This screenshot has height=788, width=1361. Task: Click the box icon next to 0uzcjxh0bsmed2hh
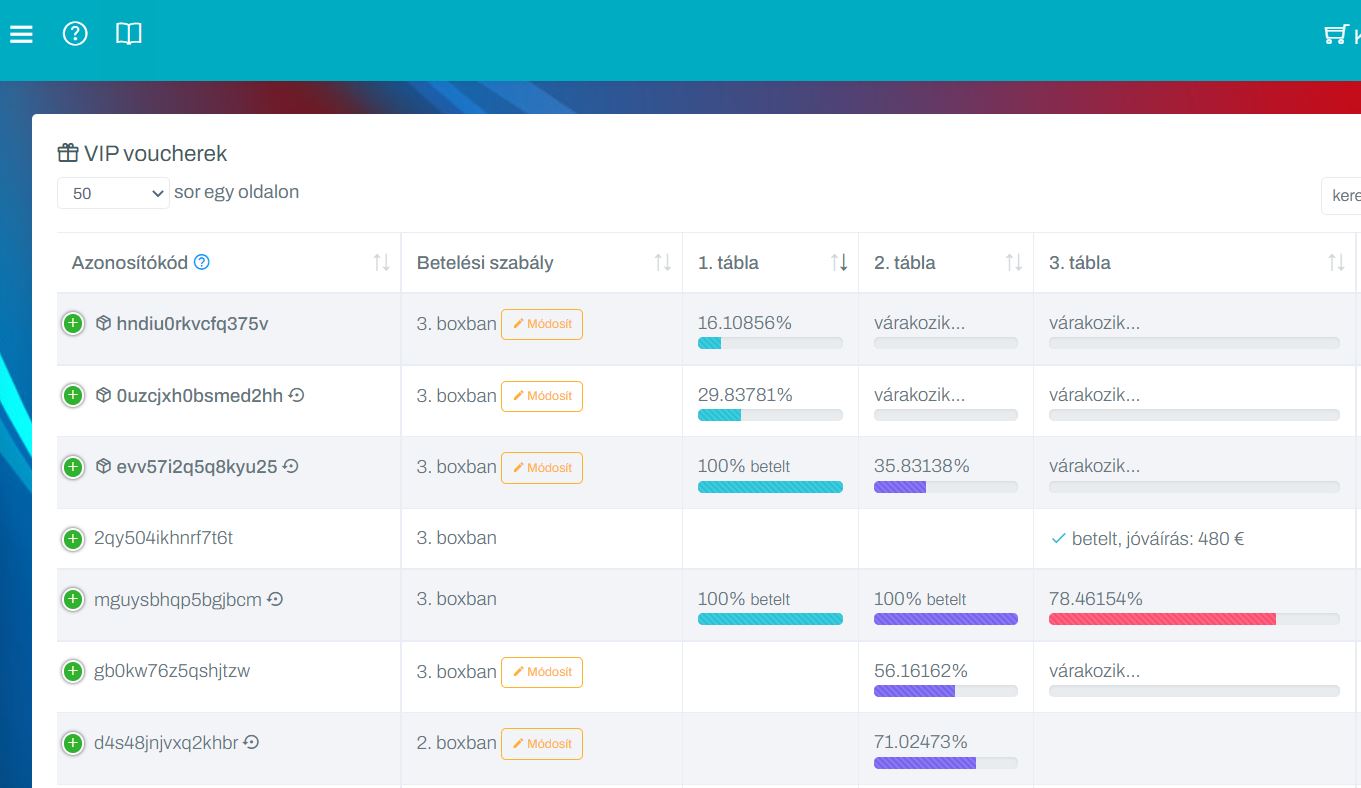103,395
